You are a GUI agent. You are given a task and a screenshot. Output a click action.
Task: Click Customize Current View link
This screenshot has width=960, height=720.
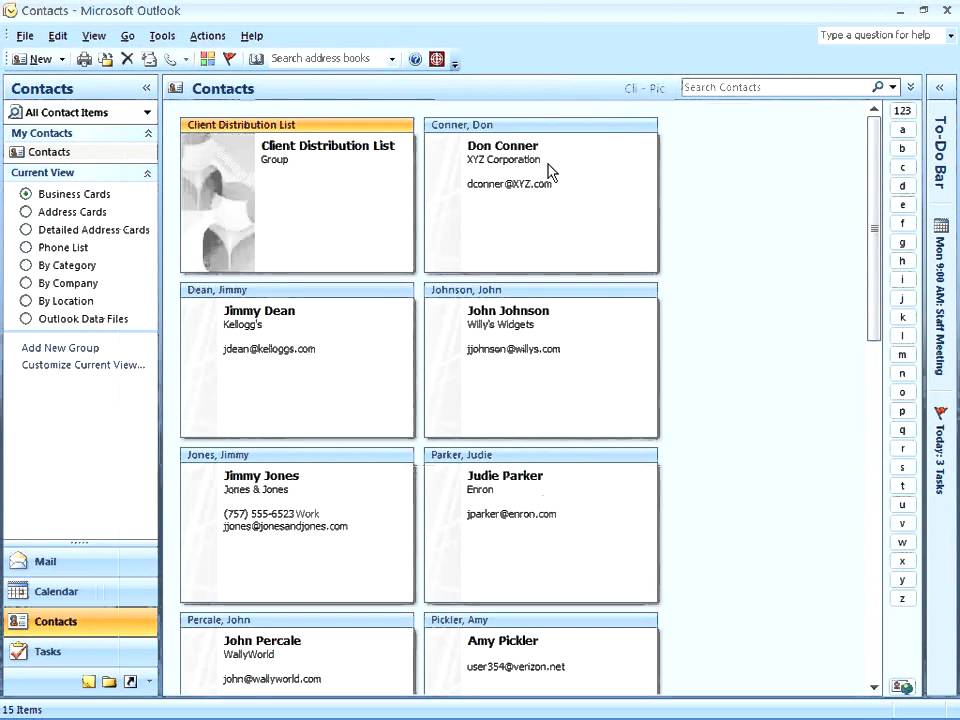click(83, 365)
